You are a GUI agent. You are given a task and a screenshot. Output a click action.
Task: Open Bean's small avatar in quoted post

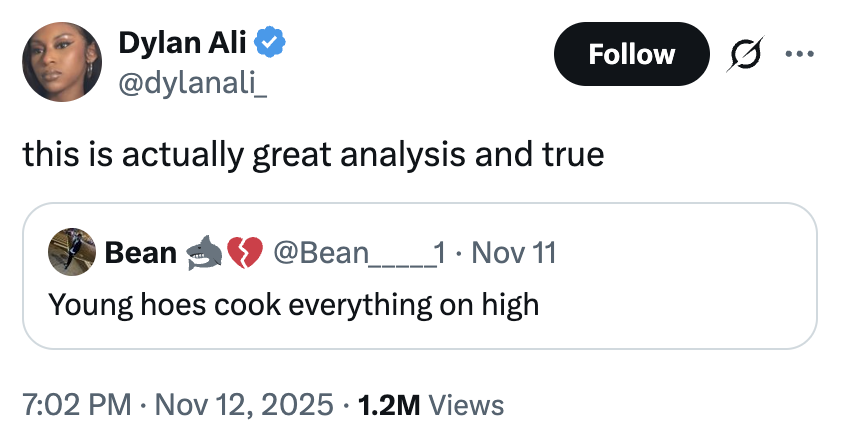click(72, 252)
